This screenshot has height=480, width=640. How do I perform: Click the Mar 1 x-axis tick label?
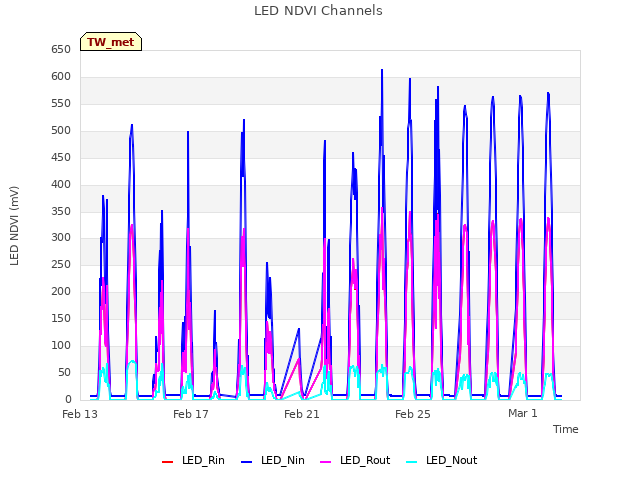click(522, 413)
